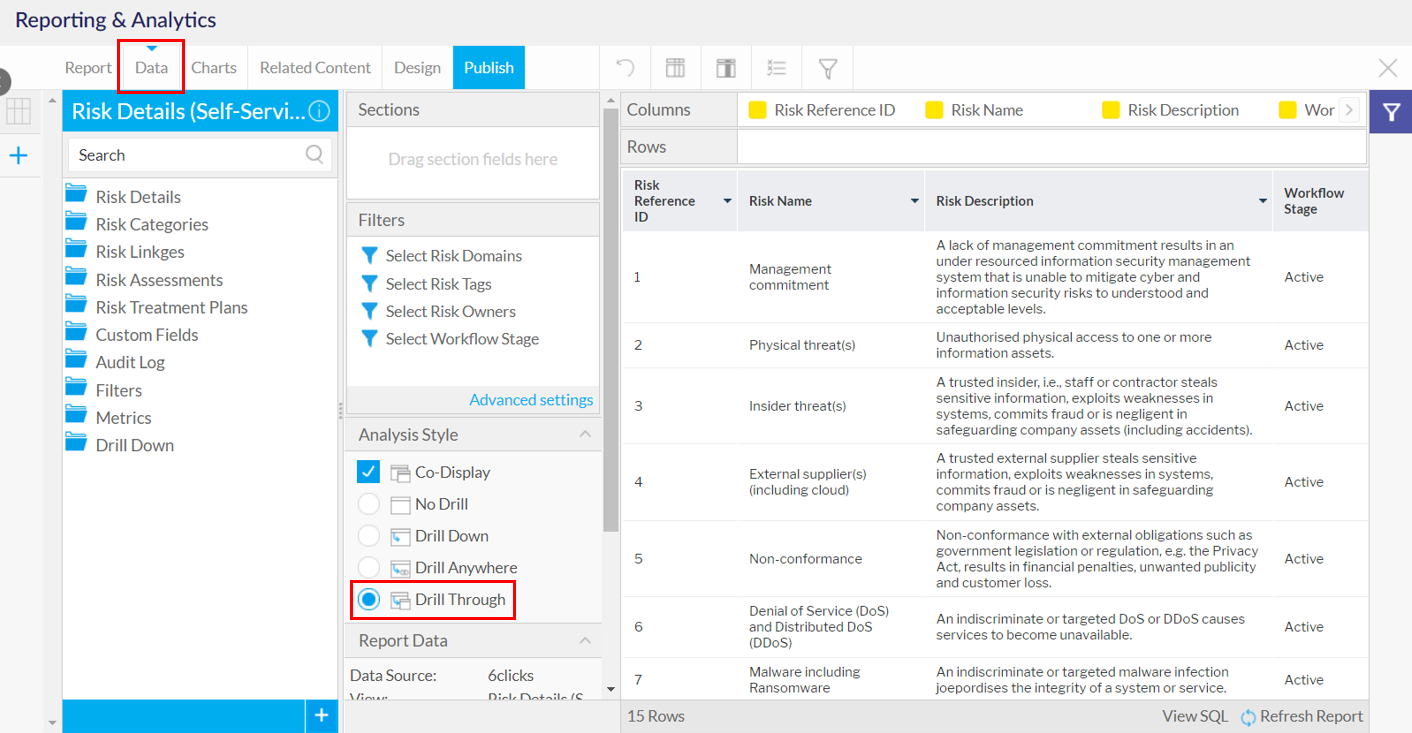
Task: Click the Advanced settings link
Action: click(x=531, y=400)
